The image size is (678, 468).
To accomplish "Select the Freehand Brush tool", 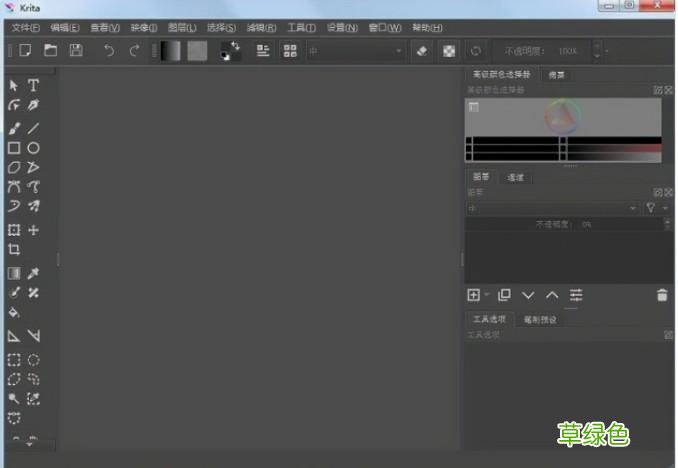I will 14,128.
